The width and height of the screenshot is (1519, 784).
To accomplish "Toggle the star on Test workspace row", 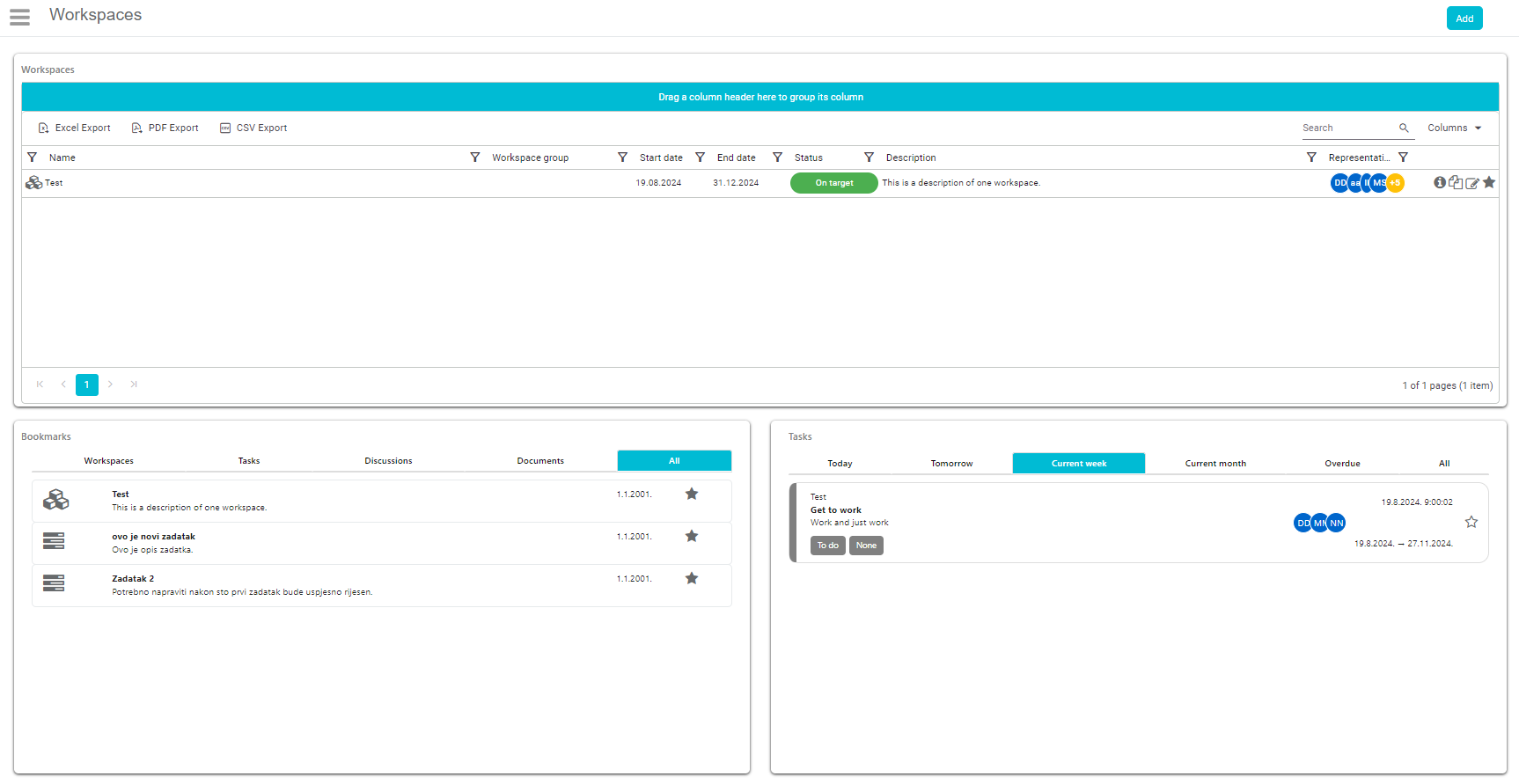I will point(1489,182).
